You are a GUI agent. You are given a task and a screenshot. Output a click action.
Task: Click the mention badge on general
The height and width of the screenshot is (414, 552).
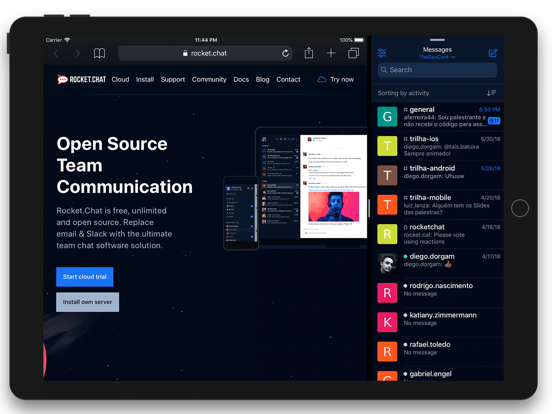(x=494, y=121)
